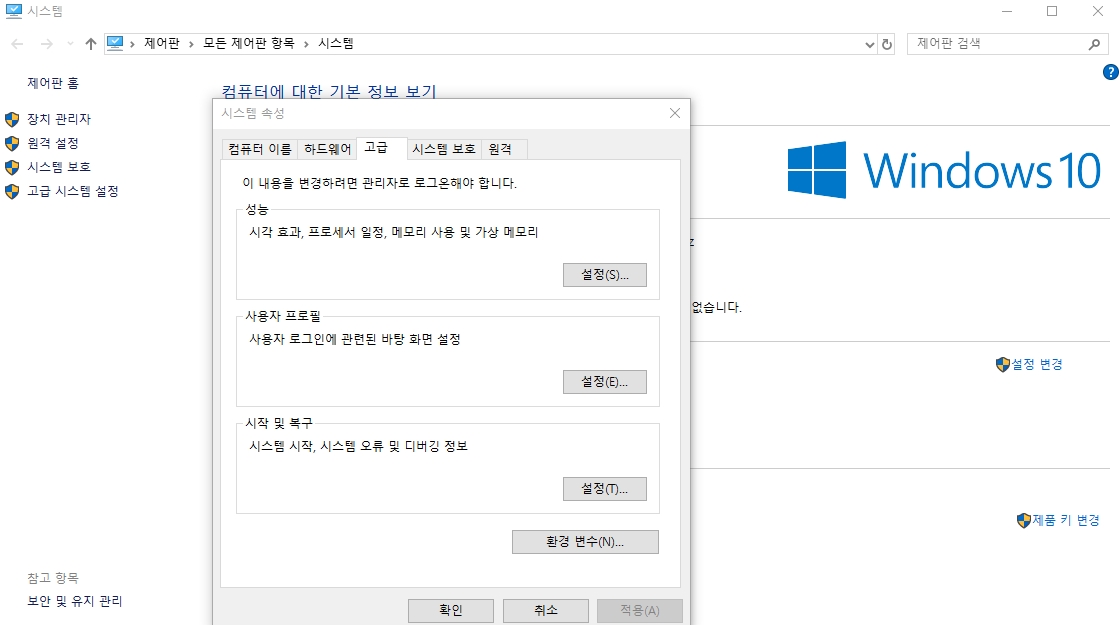Open the recent locations dropdown arrow
This screenshot has height=625, width=1119.
pyautogui.click(x=70, y=44)
